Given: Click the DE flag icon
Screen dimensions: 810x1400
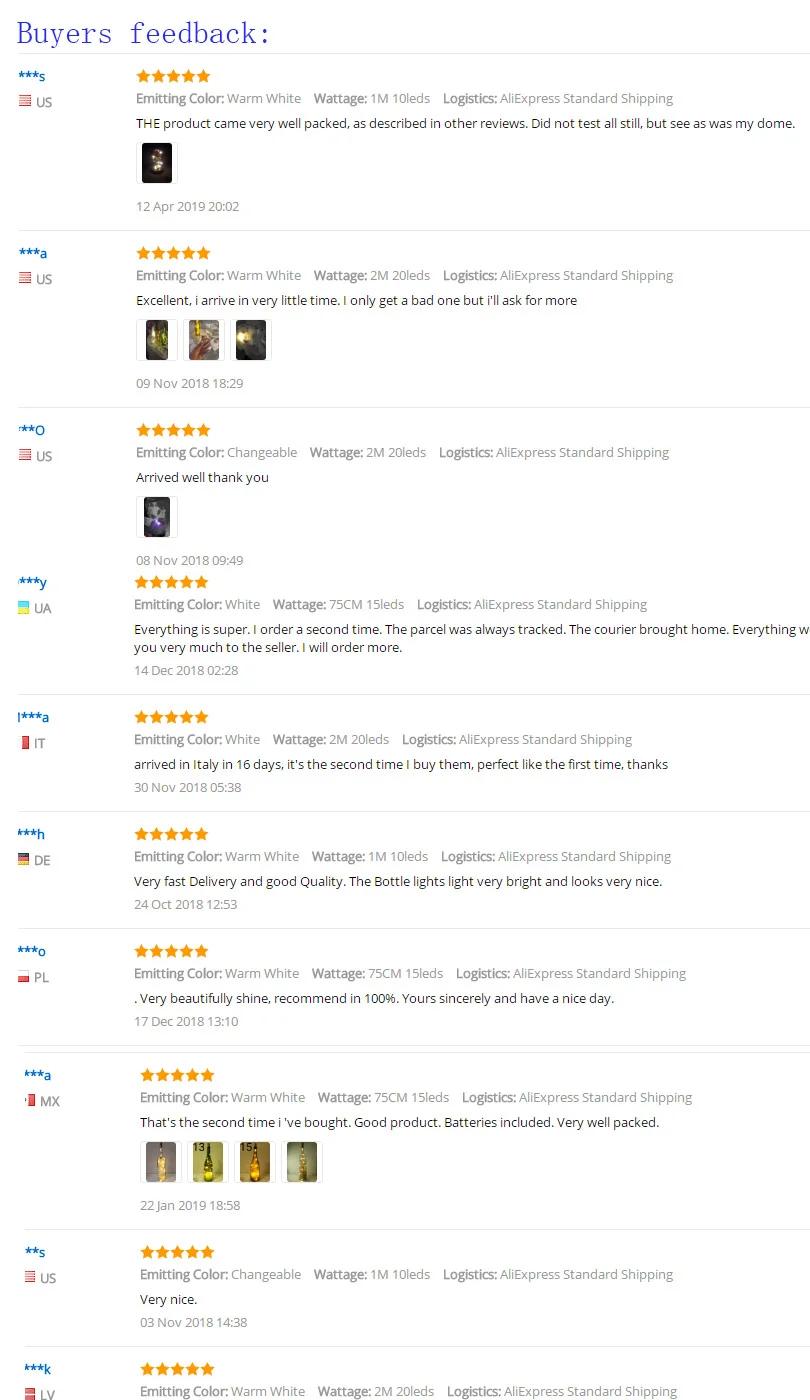Looking at the screenshot, I should [23, 859].
